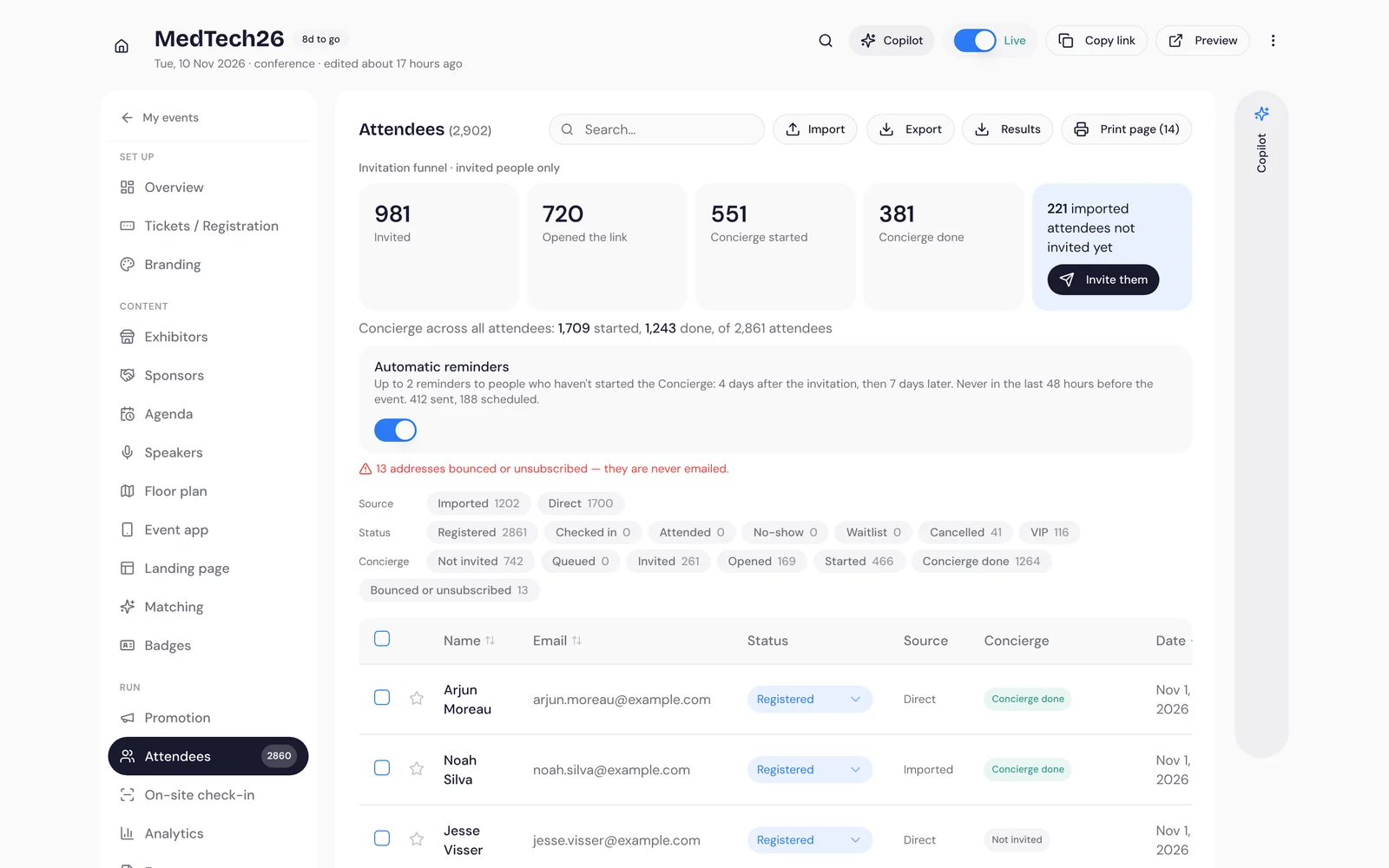This screenshot has width=1389, height=868.
Task: Select Arjun Moreau's row checkbox
Action: point(382,697)
